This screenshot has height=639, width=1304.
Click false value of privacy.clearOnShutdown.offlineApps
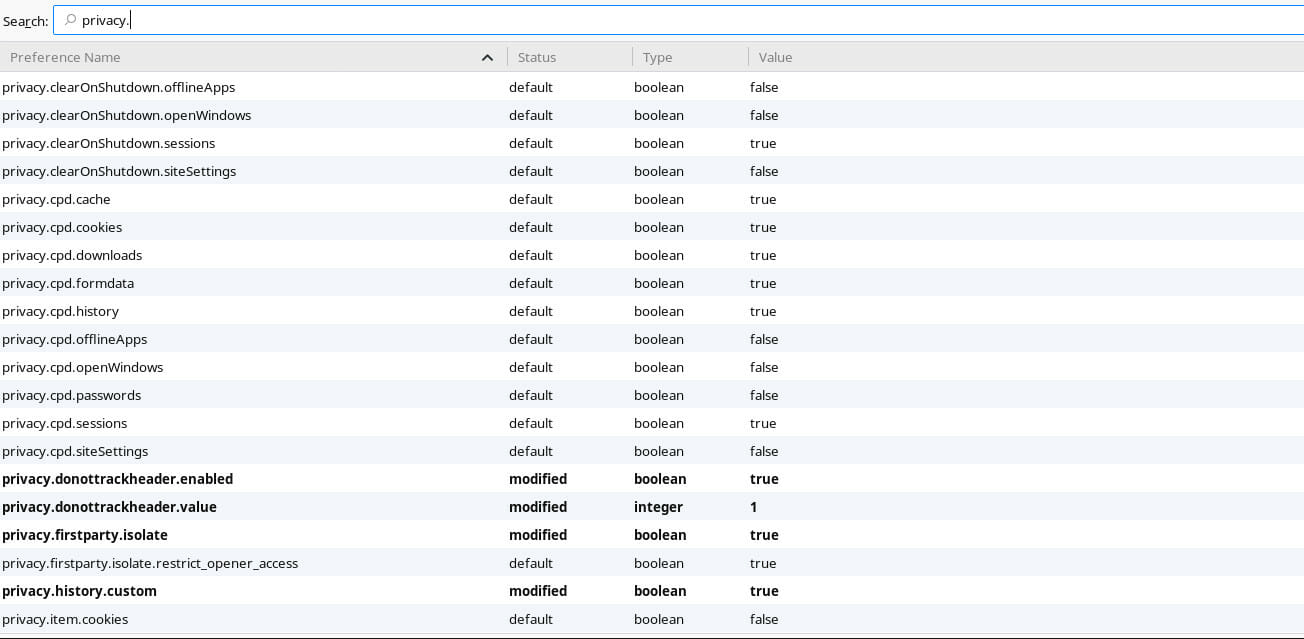(764, 87)
